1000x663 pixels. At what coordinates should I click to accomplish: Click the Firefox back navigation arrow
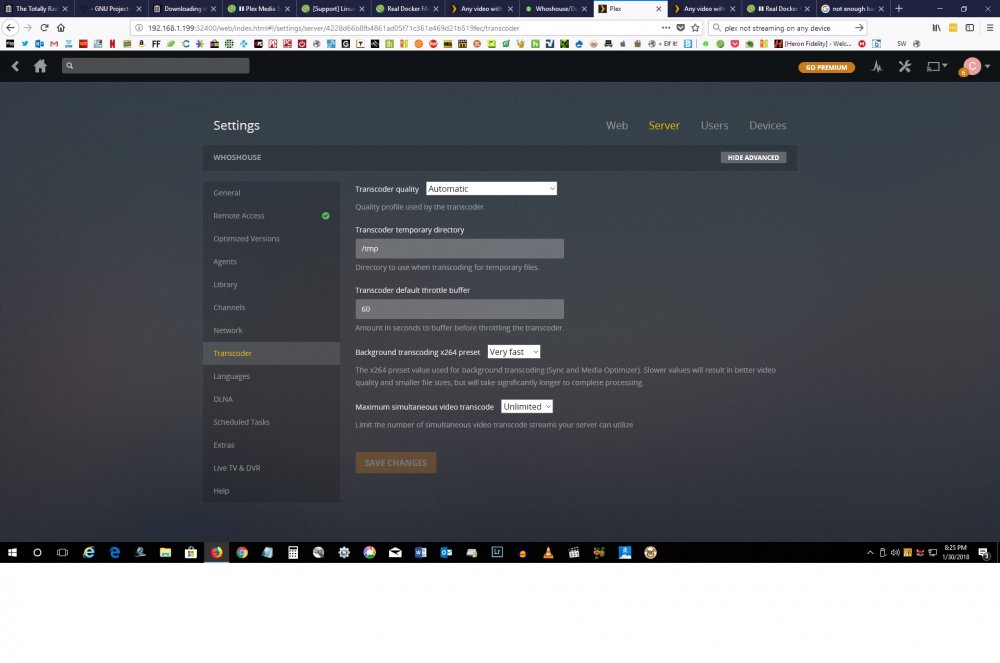(x=10, y=27)
